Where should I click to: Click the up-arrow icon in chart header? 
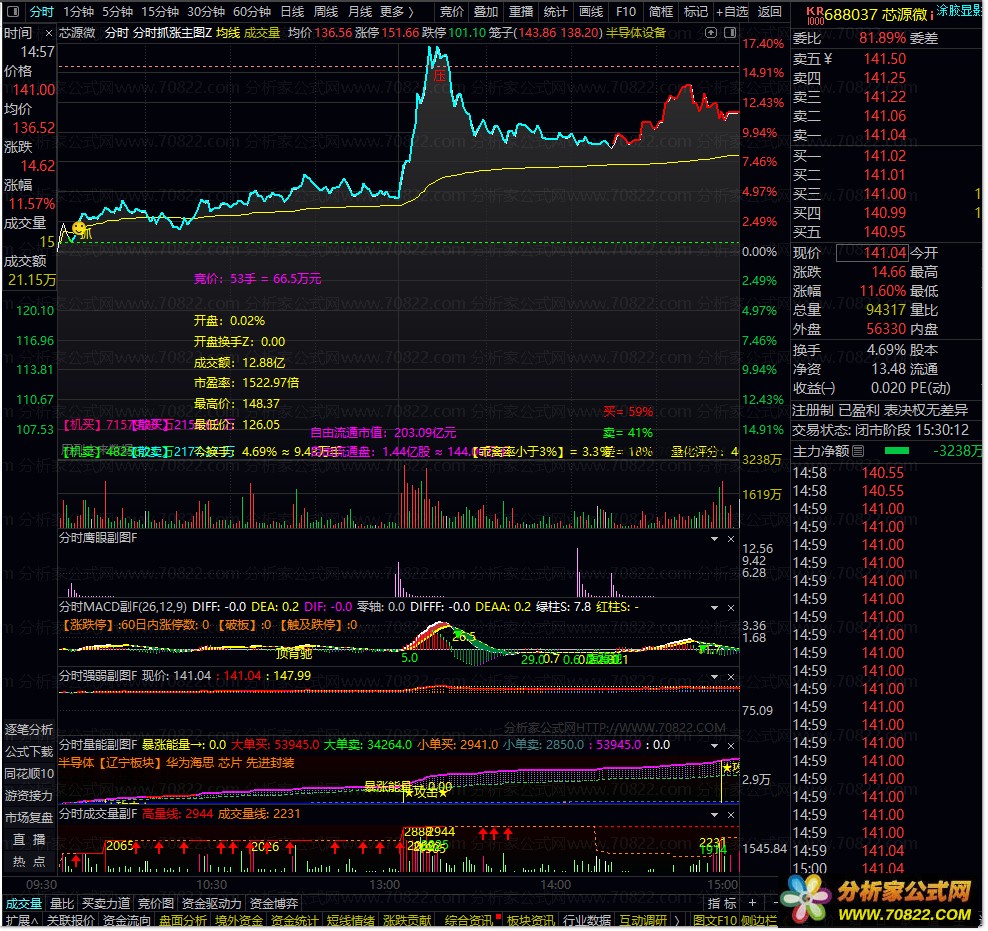pyautogui.click(x=713, y=32)
